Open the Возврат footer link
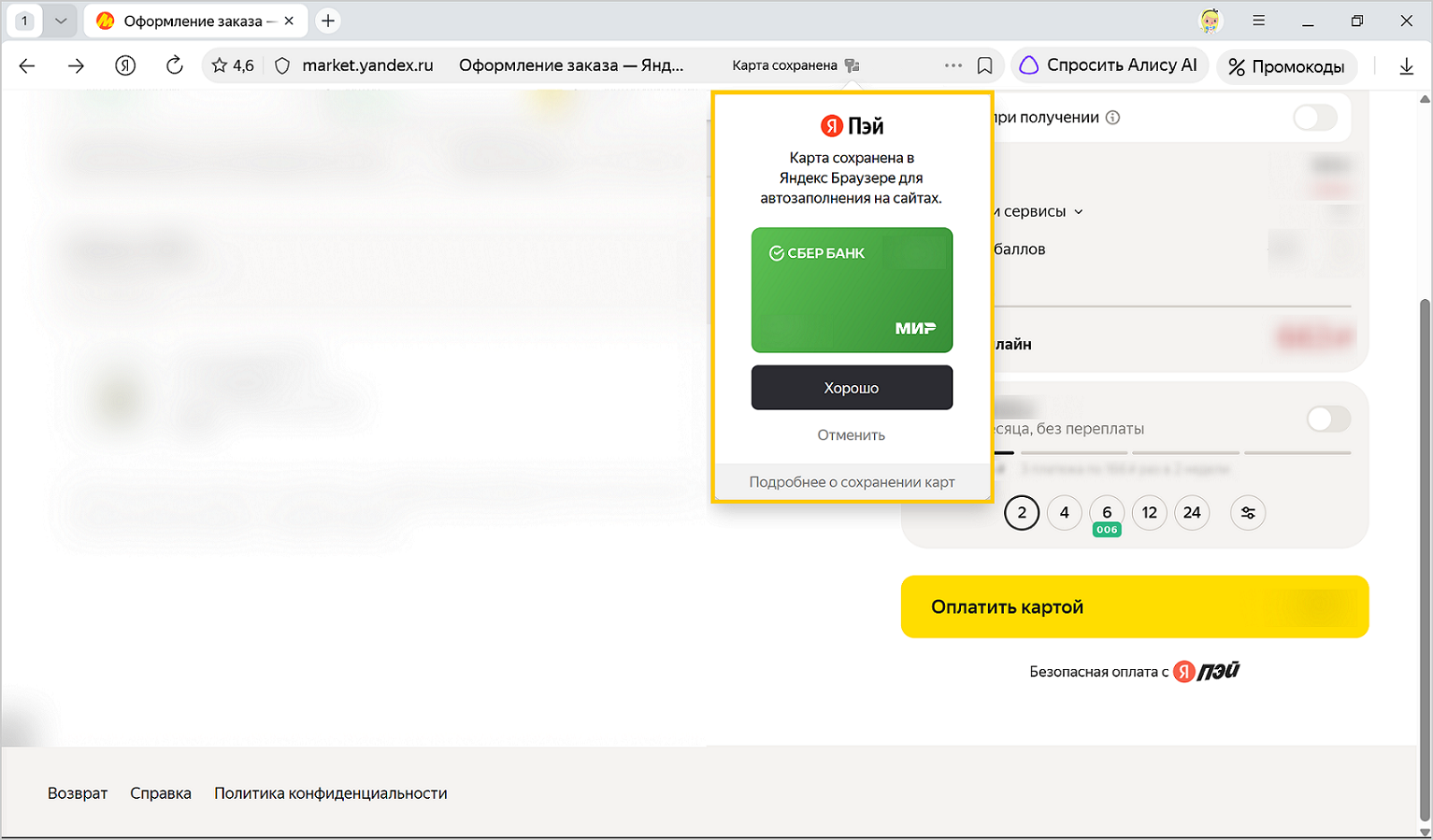Image resolution: width=1433 pixels, height=840 pixels. point(78,793)
